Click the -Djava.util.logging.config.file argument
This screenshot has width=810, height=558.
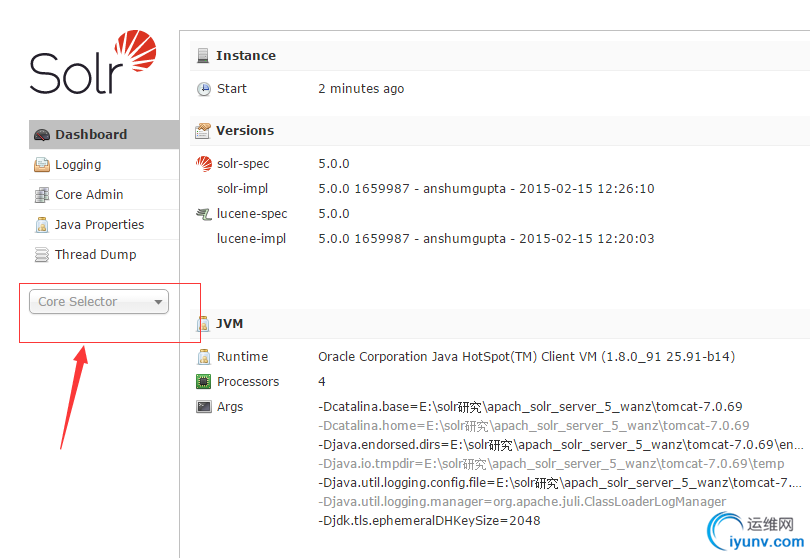click(560, 483)
